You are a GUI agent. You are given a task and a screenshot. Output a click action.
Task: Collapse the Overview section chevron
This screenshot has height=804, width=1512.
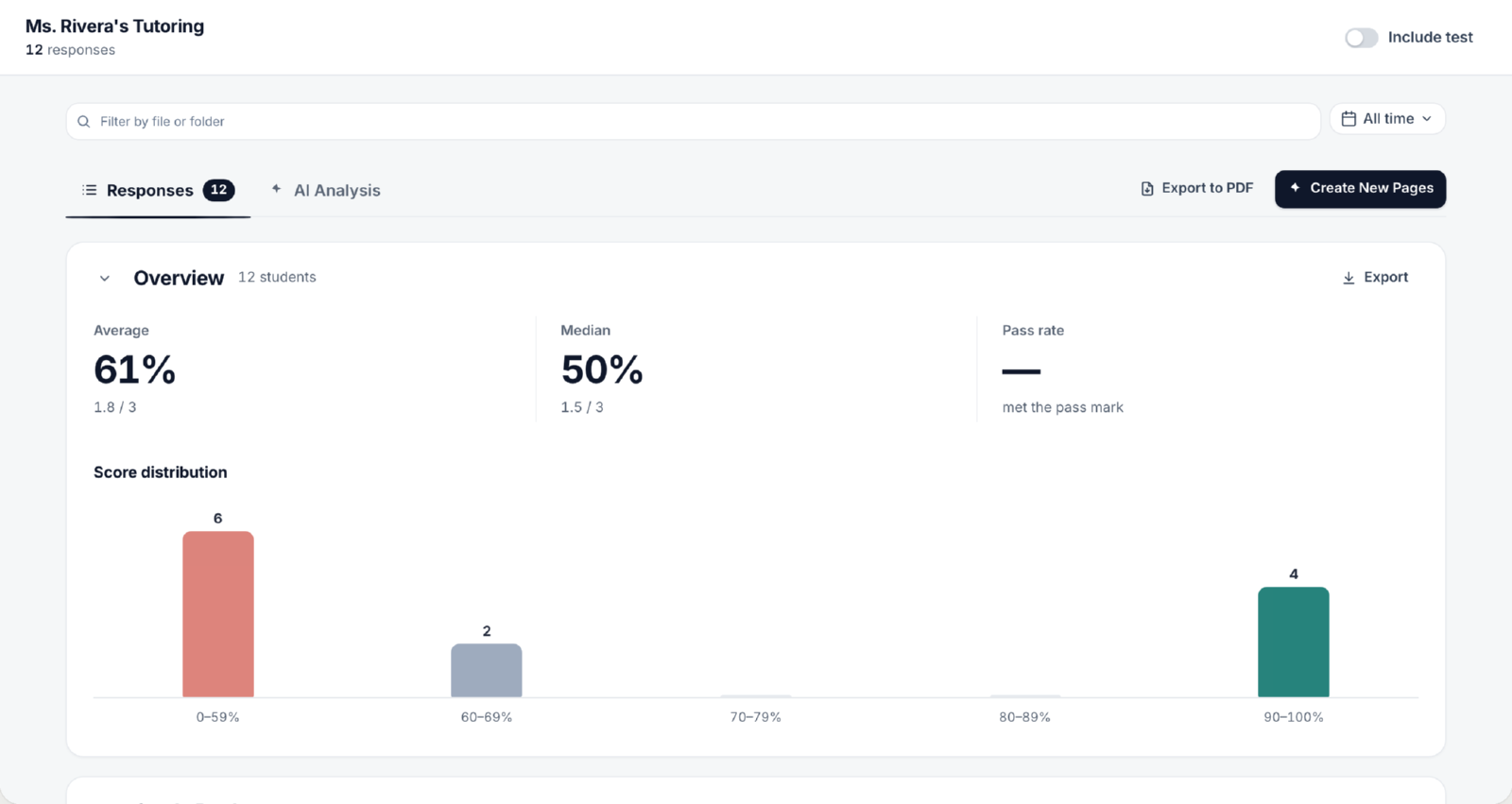pos(105,279)
